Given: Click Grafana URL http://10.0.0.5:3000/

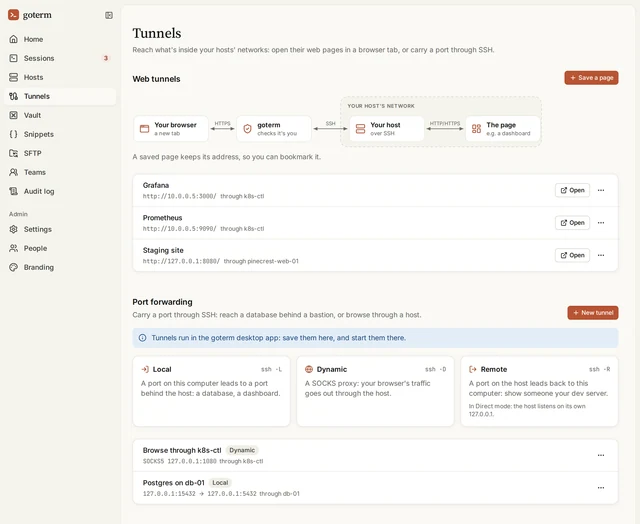Looking at the screenshot, I should (180, 196).
